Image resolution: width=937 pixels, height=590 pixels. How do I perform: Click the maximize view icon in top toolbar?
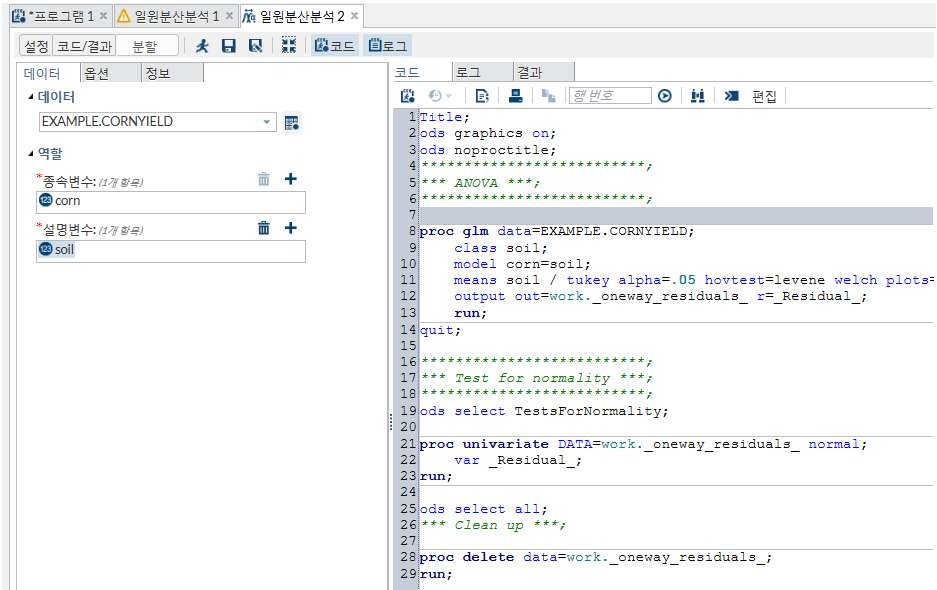(288, 46)
